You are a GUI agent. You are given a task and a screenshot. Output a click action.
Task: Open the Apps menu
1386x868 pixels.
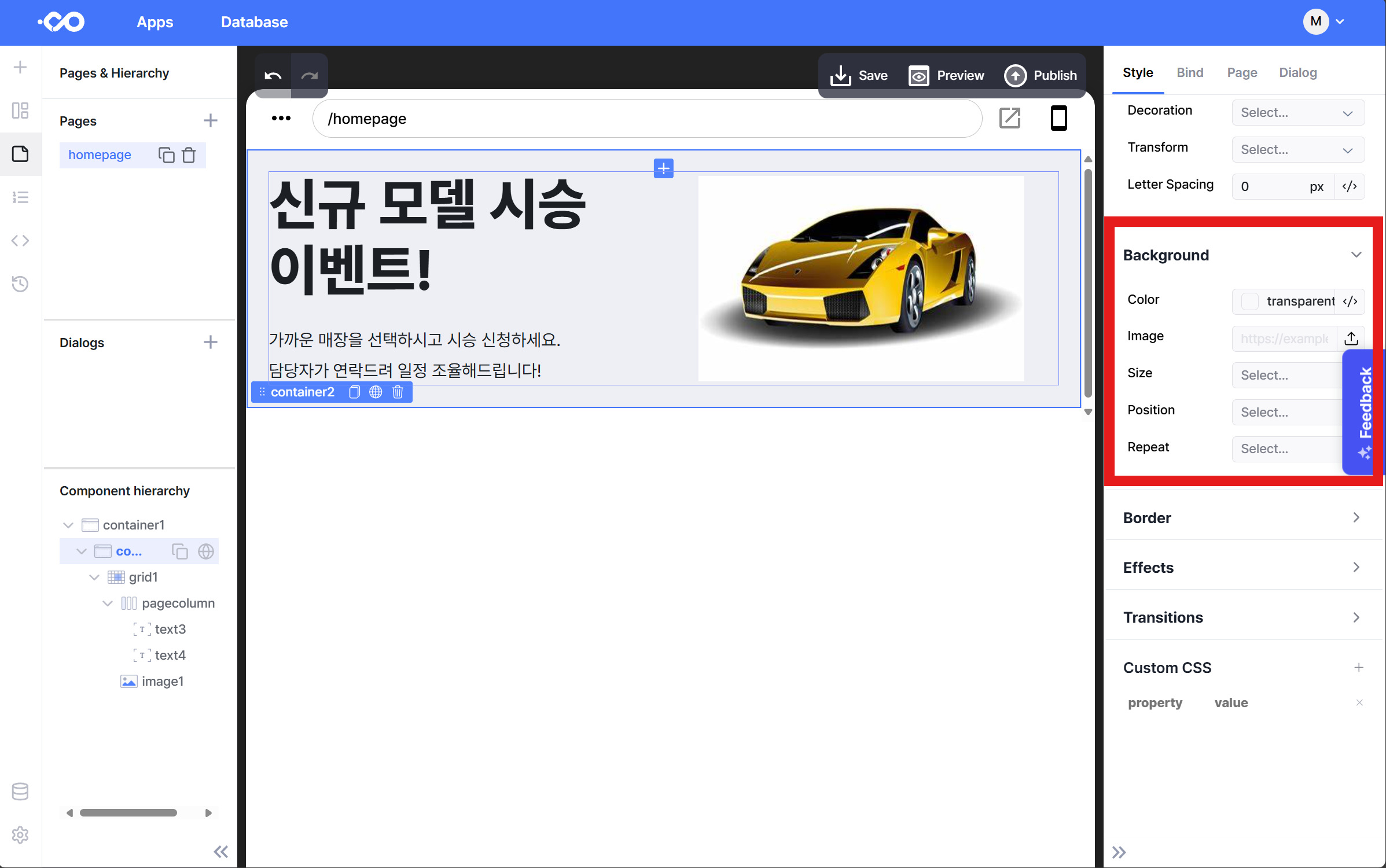155,22
